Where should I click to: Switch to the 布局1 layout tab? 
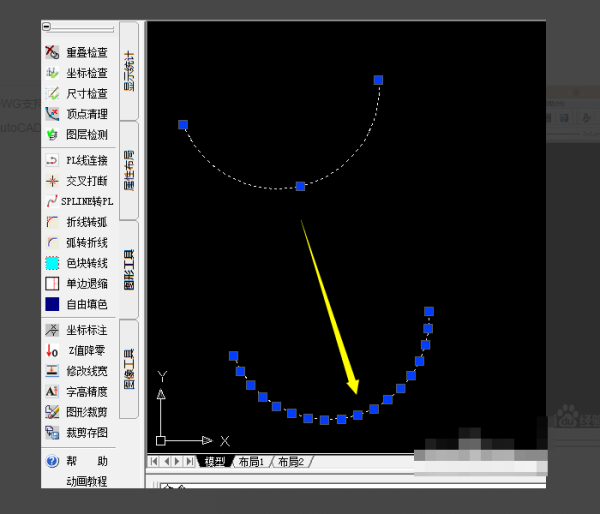255,462
